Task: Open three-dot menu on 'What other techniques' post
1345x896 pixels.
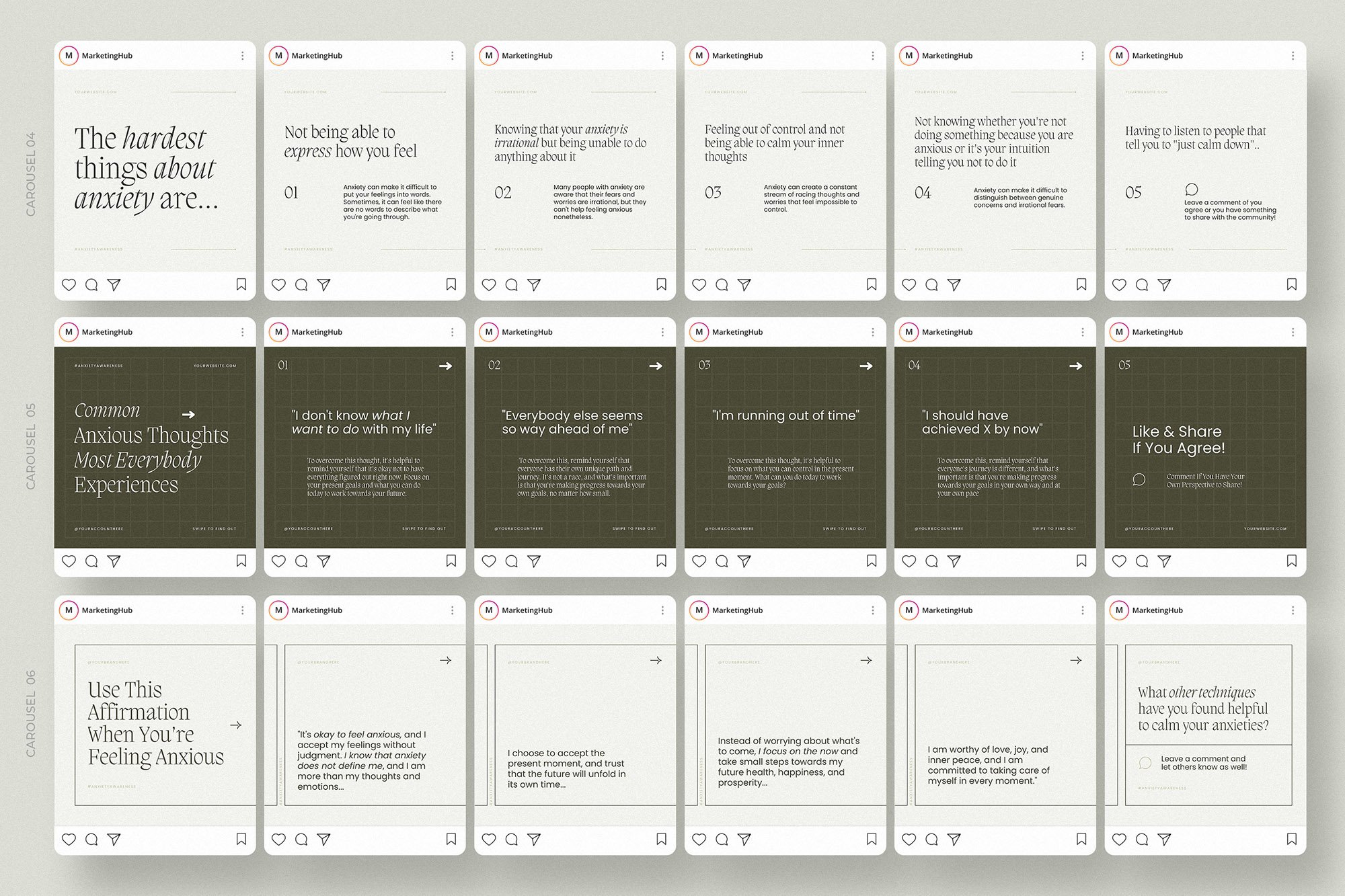Action: pyautogui.click(x=1293, y=610)
